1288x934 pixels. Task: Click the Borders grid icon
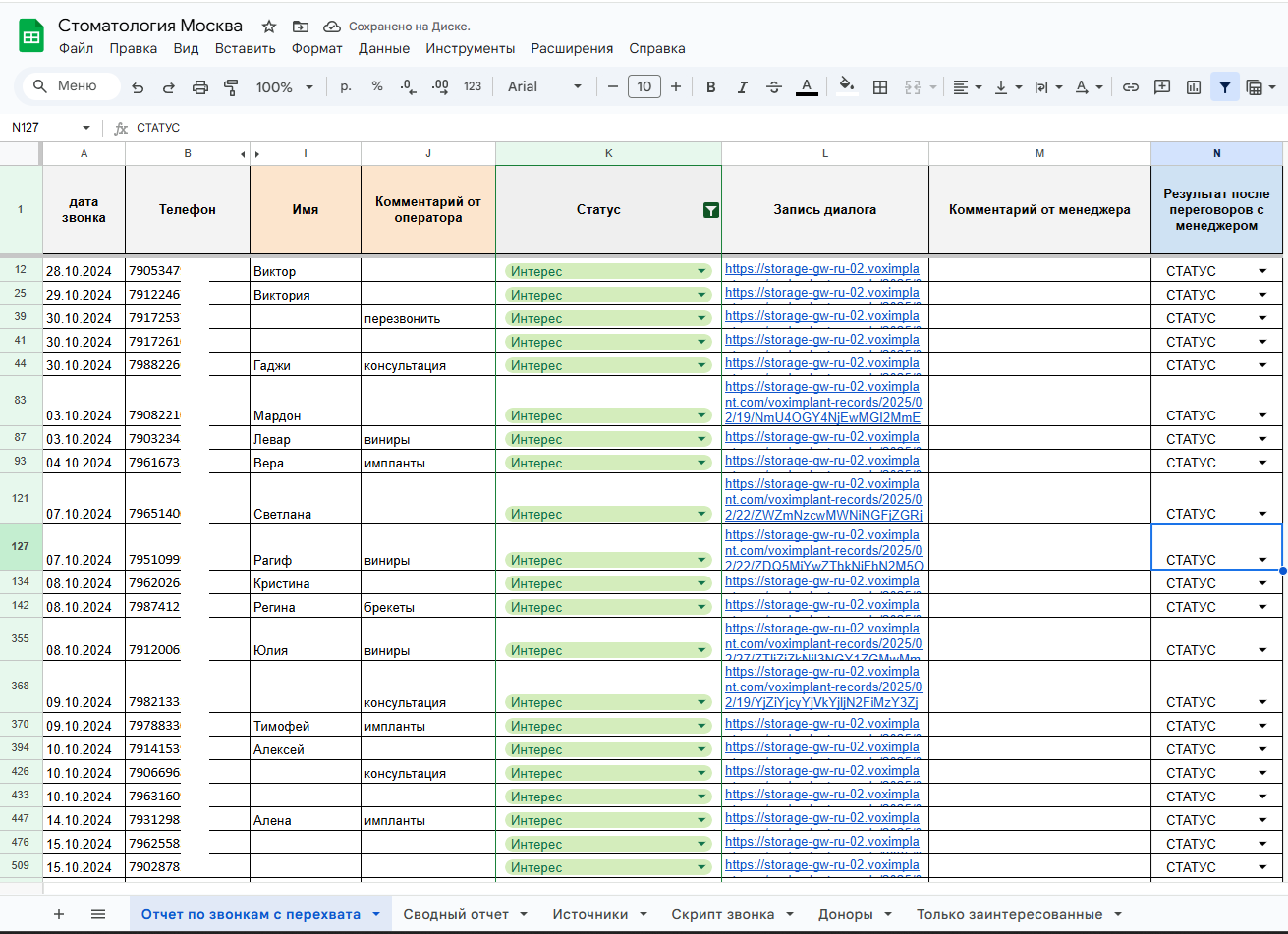(880, 87)
